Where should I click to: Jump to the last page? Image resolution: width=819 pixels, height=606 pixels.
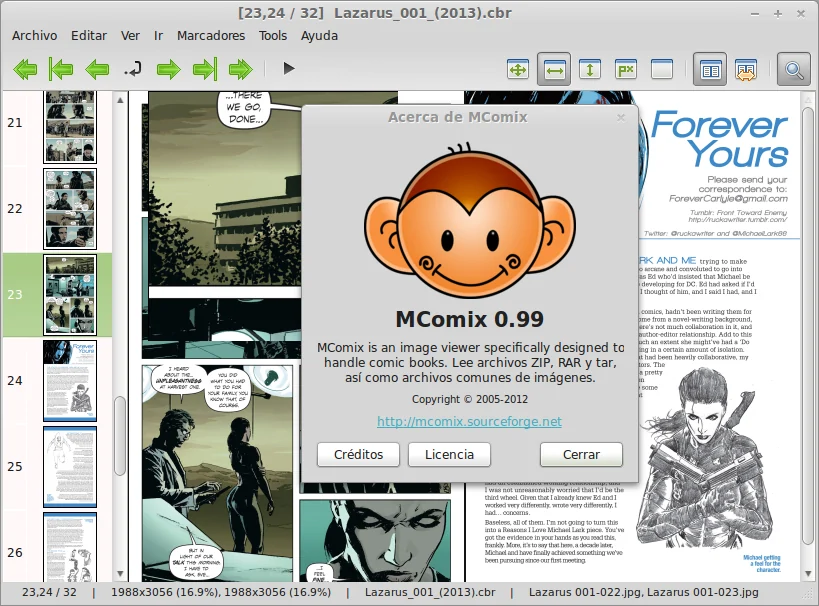coord(205,69)
